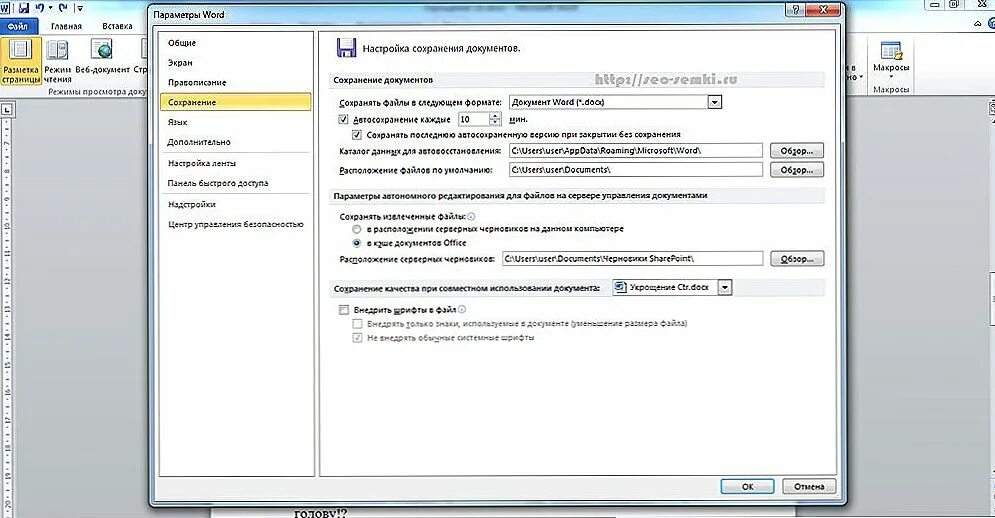Click the autorecovery catalog path field
Screen dimensions: 995x518
click(x=636, y=151)
